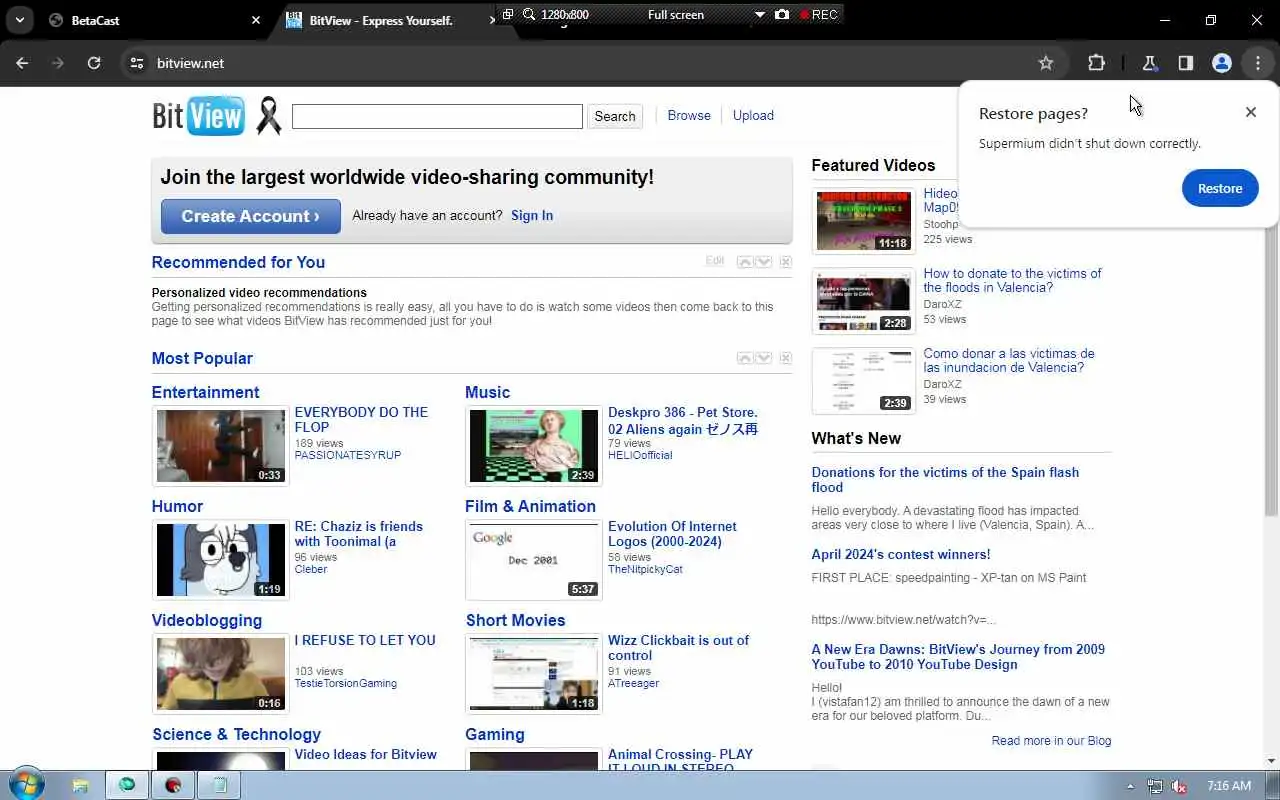Open Deskpro 386 Pet Store video thumbnail
This screenshot has height=800, width=1280.
[534, 446]
